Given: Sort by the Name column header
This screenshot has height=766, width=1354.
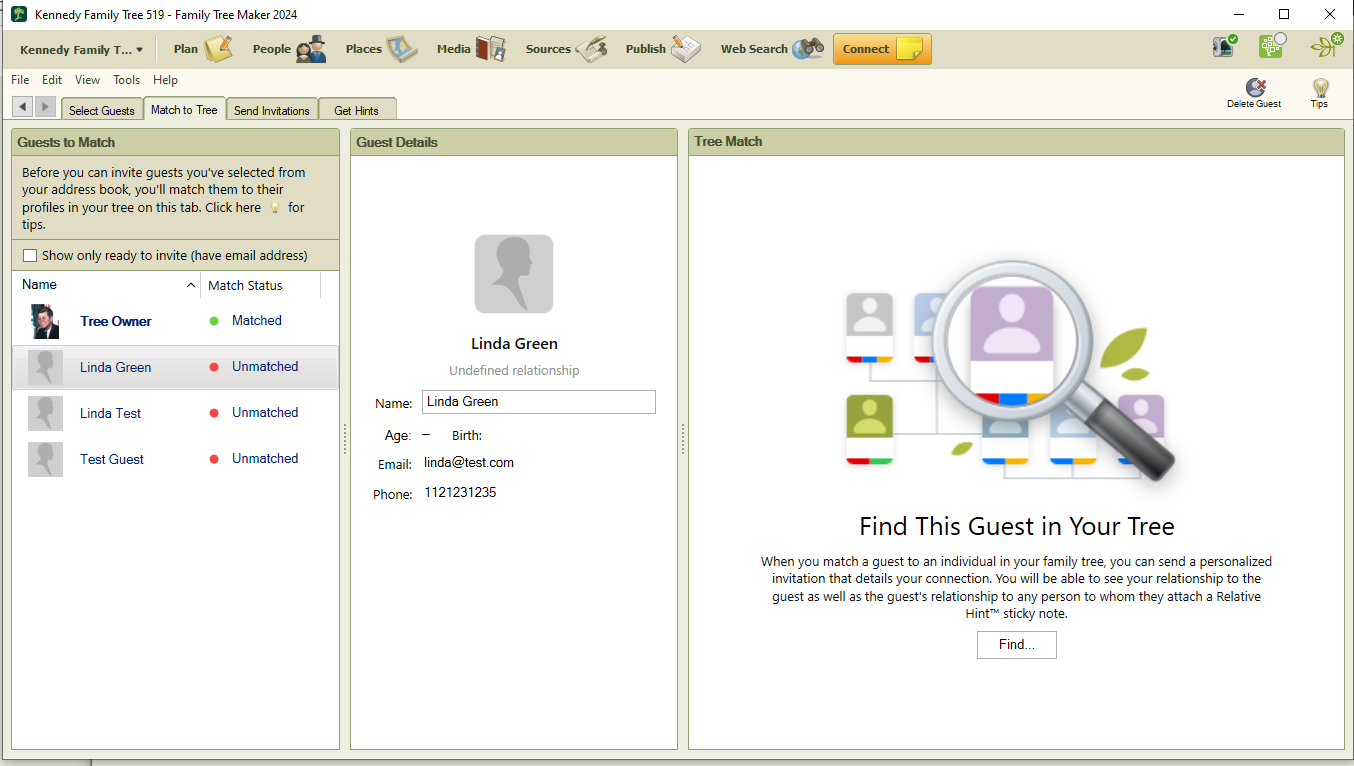Looking at the screenshot, I should [x=106, y=285].
